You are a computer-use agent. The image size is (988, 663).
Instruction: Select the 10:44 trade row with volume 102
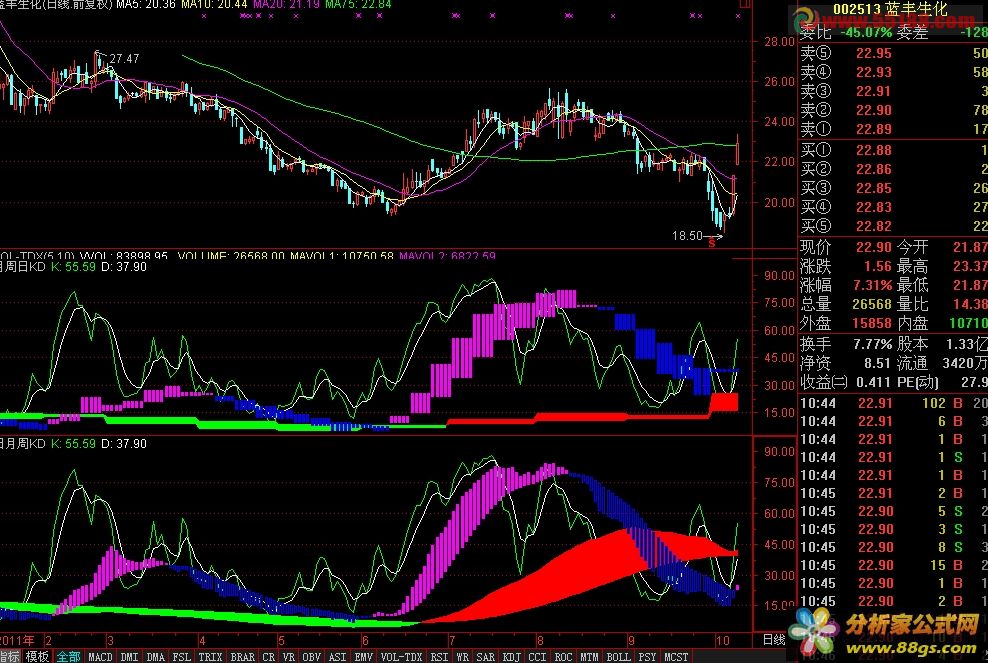click(893, 403)
